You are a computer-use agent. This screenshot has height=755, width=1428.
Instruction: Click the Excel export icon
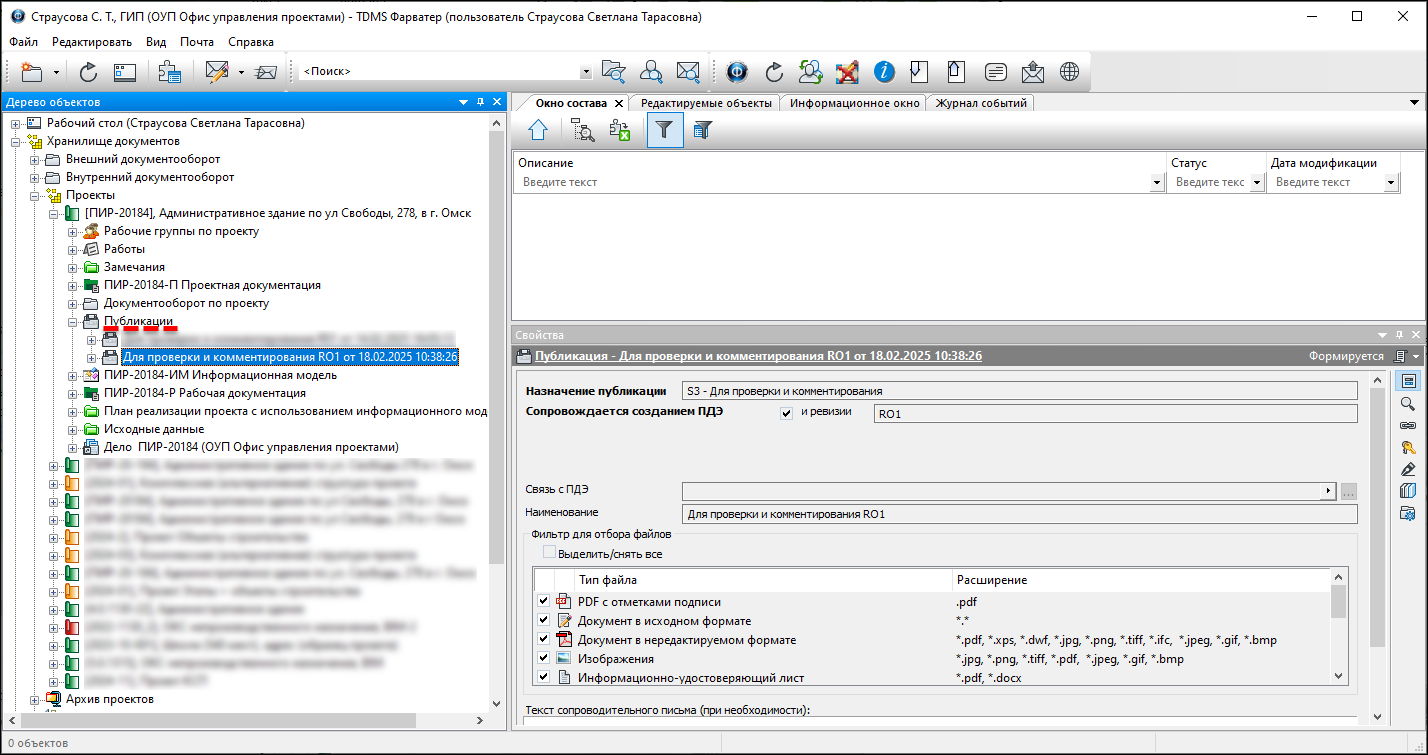620,130
